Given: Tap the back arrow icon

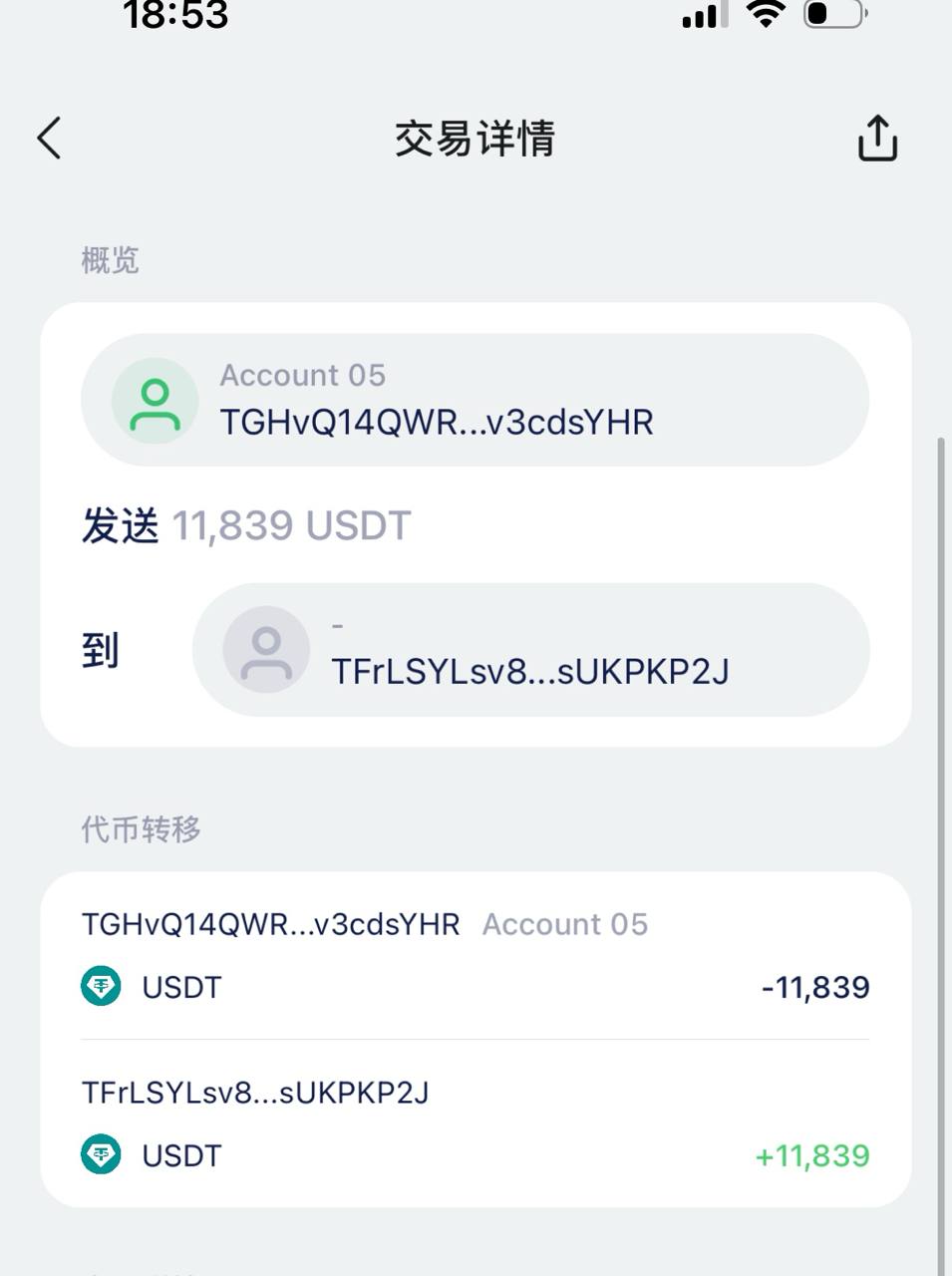Looking at the screenshot, I should pyautogui.click(x=50, y=138).
